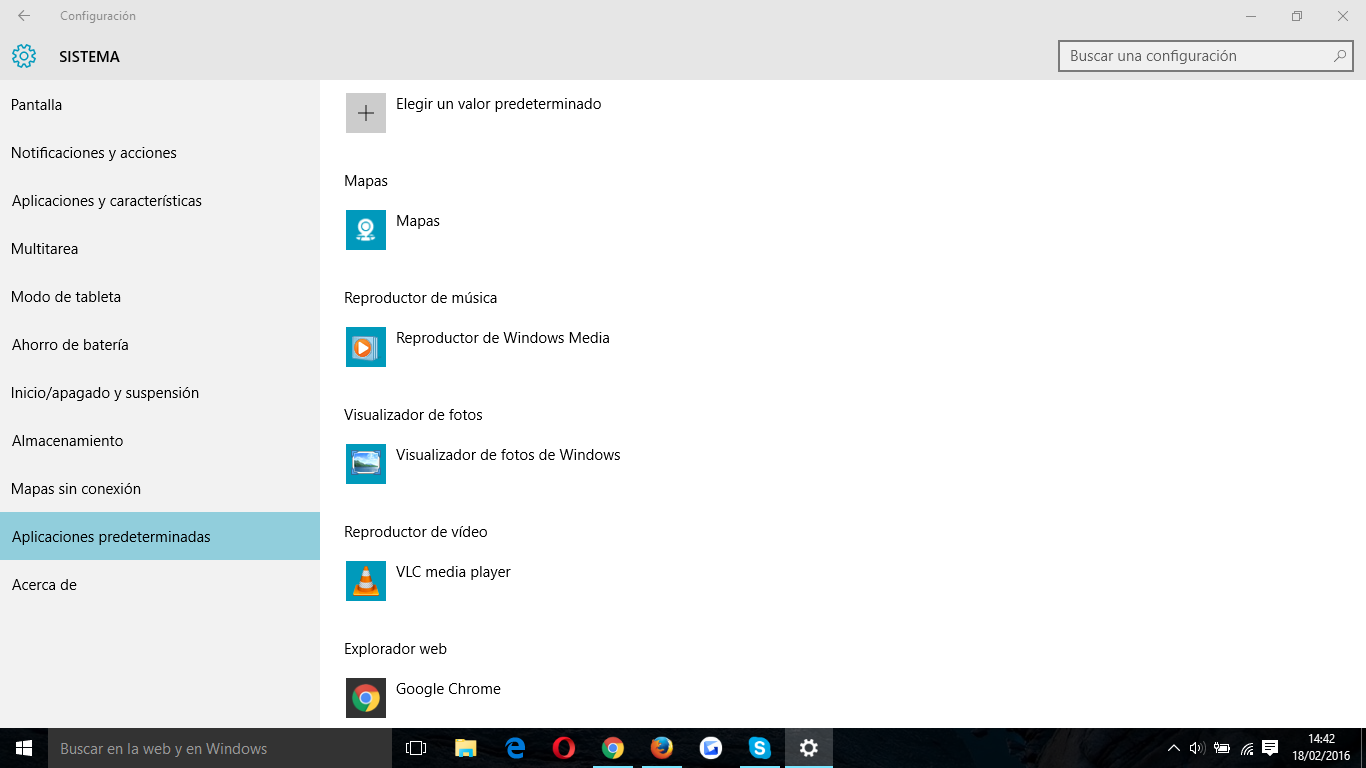Click the 'Visualizador de fotos' heading
Viewport: 1366px width, 768px height.
click(413, 415)
